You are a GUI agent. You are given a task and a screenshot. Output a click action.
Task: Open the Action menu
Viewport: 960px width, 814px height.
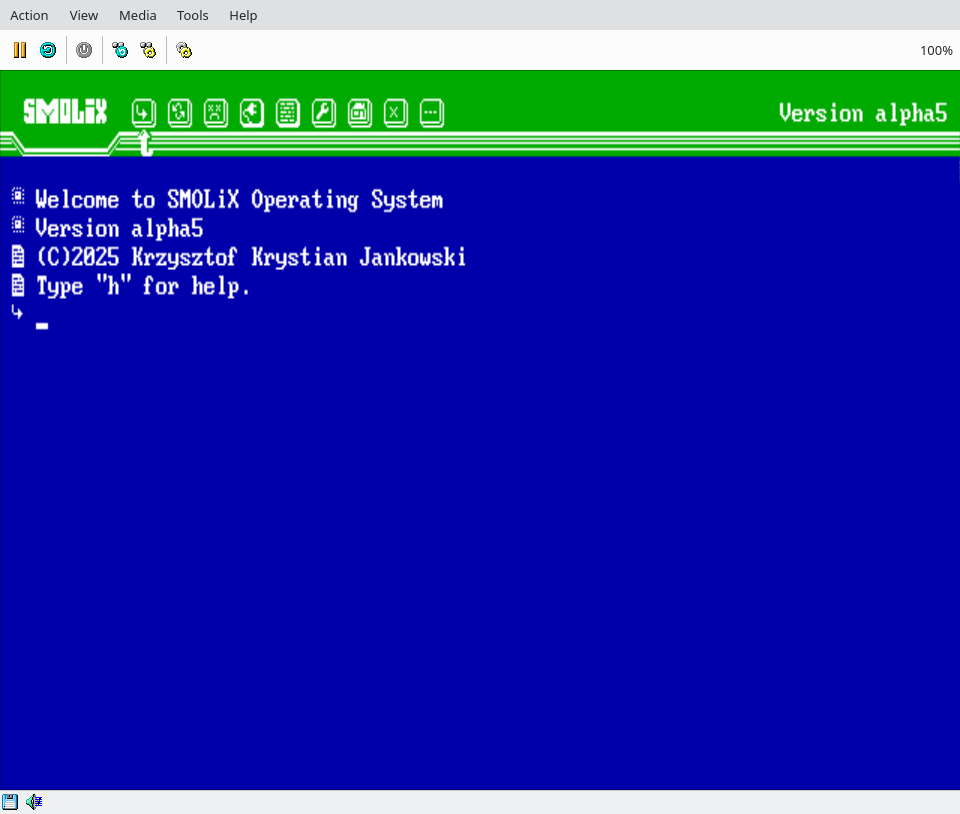[x=29, y=15]
